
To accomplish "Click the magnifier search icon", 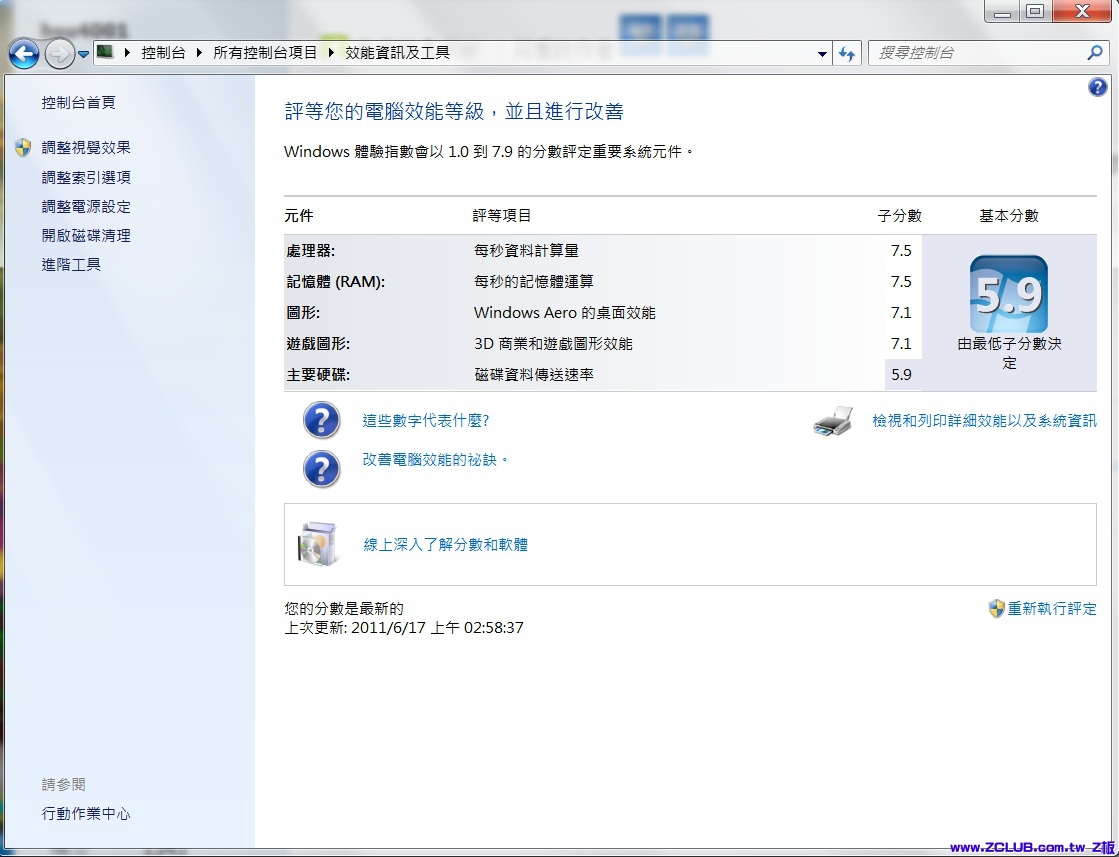I will 1095,53.
